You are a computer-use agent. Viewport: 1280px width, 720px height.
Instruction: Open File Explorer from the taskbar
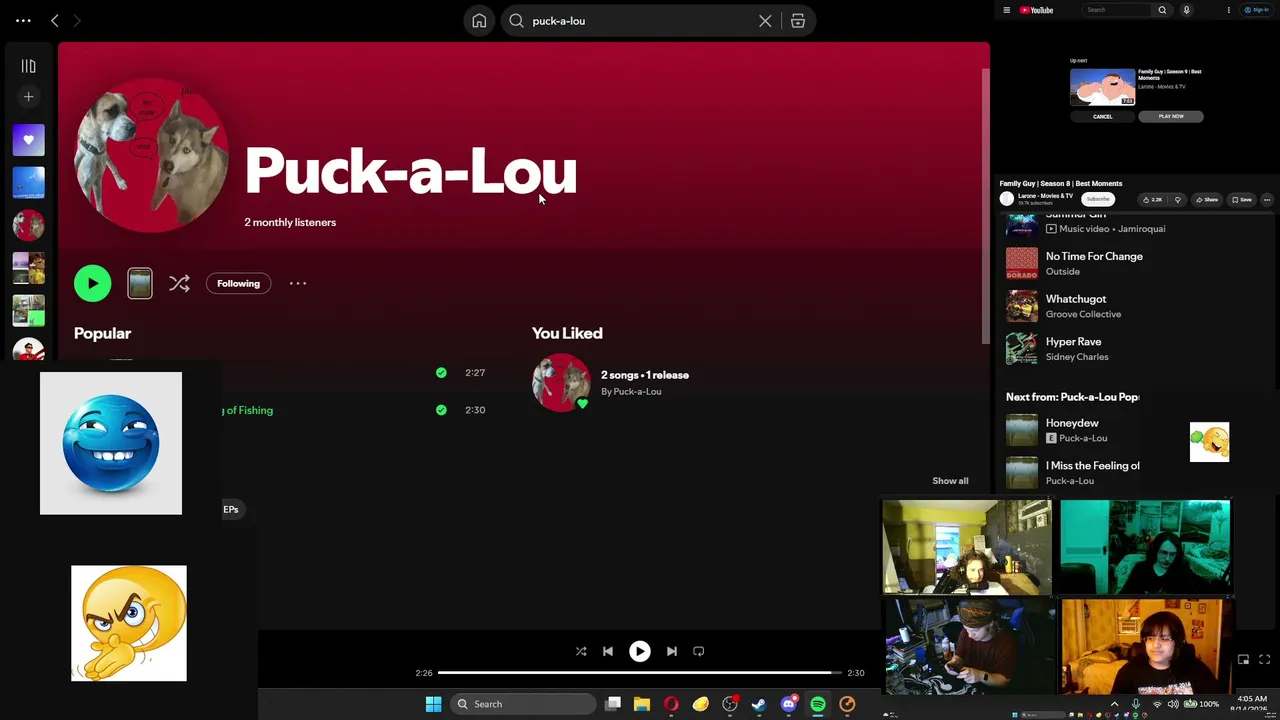(x=642, y=704)
